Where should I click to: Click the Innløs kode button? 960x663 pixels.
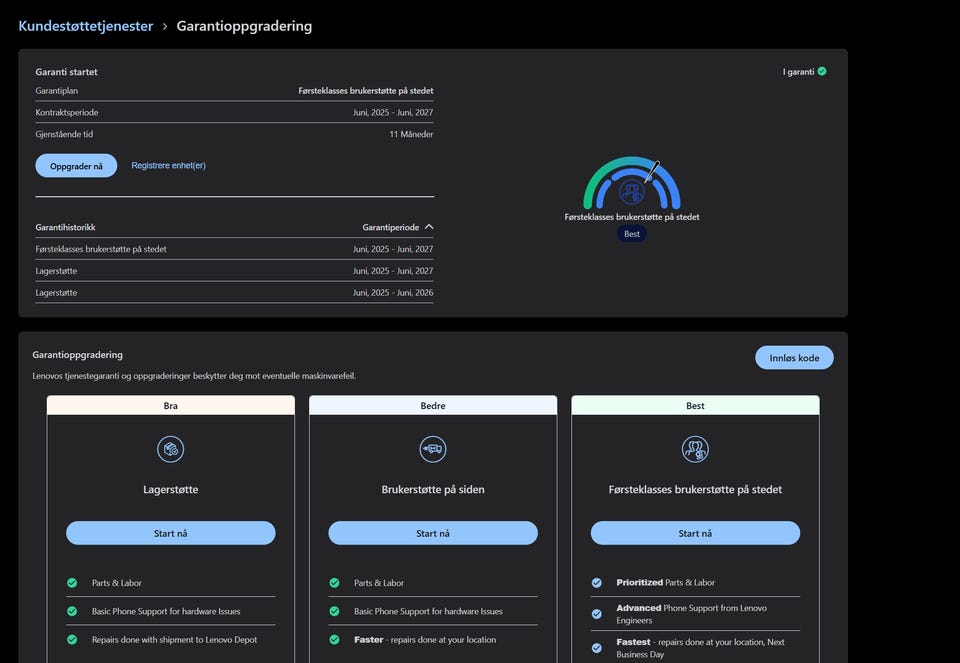click(794, 358)
